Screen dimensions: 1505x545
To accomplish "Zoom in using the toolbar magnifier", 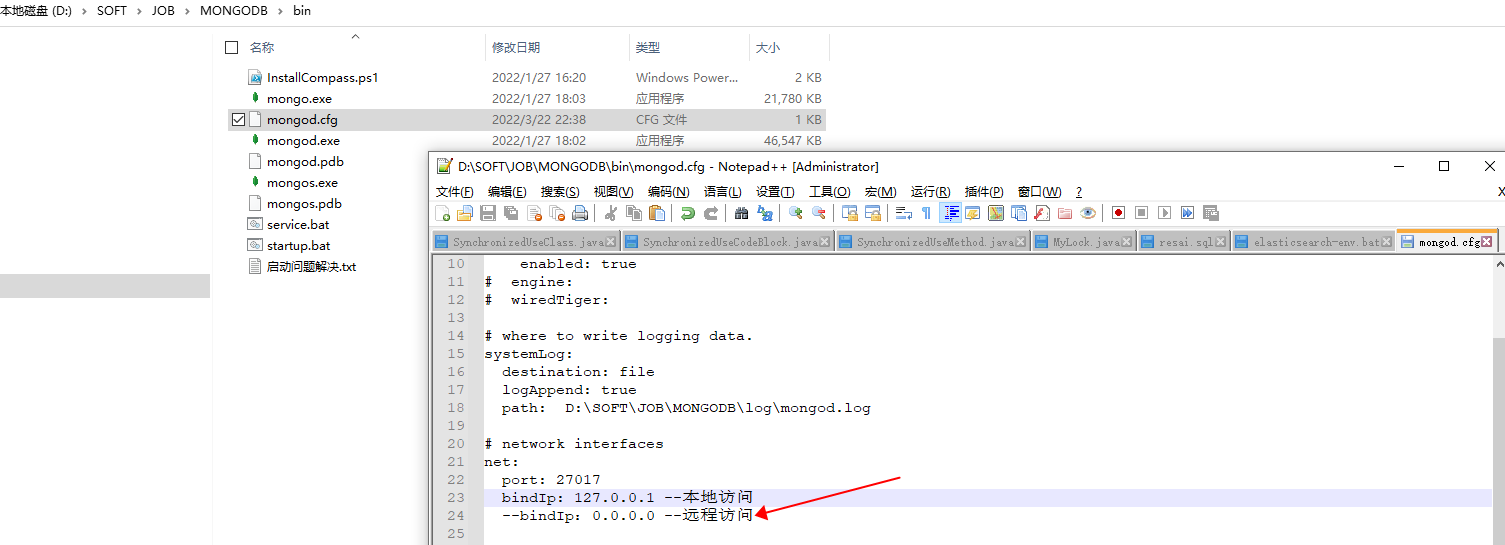I will click(x=796, y=213).
